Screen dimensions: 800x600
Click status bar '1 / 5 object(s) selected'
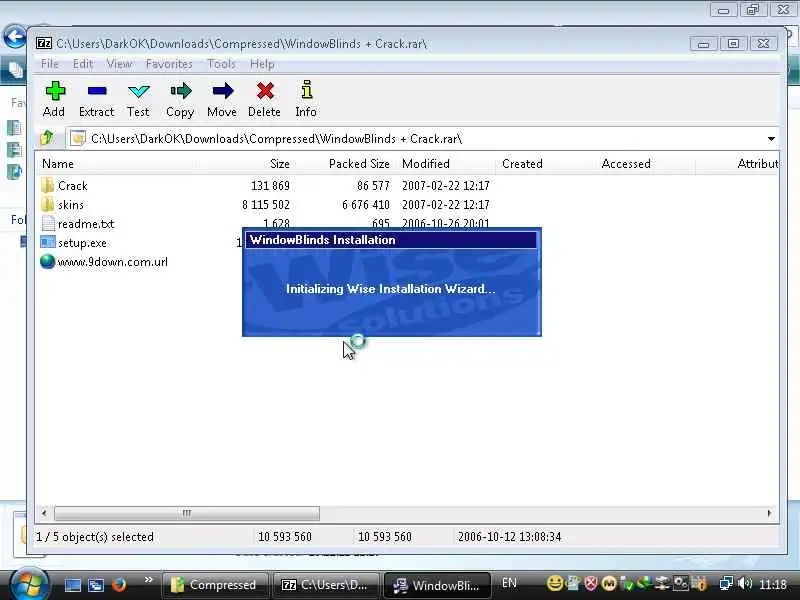point(95,537)
